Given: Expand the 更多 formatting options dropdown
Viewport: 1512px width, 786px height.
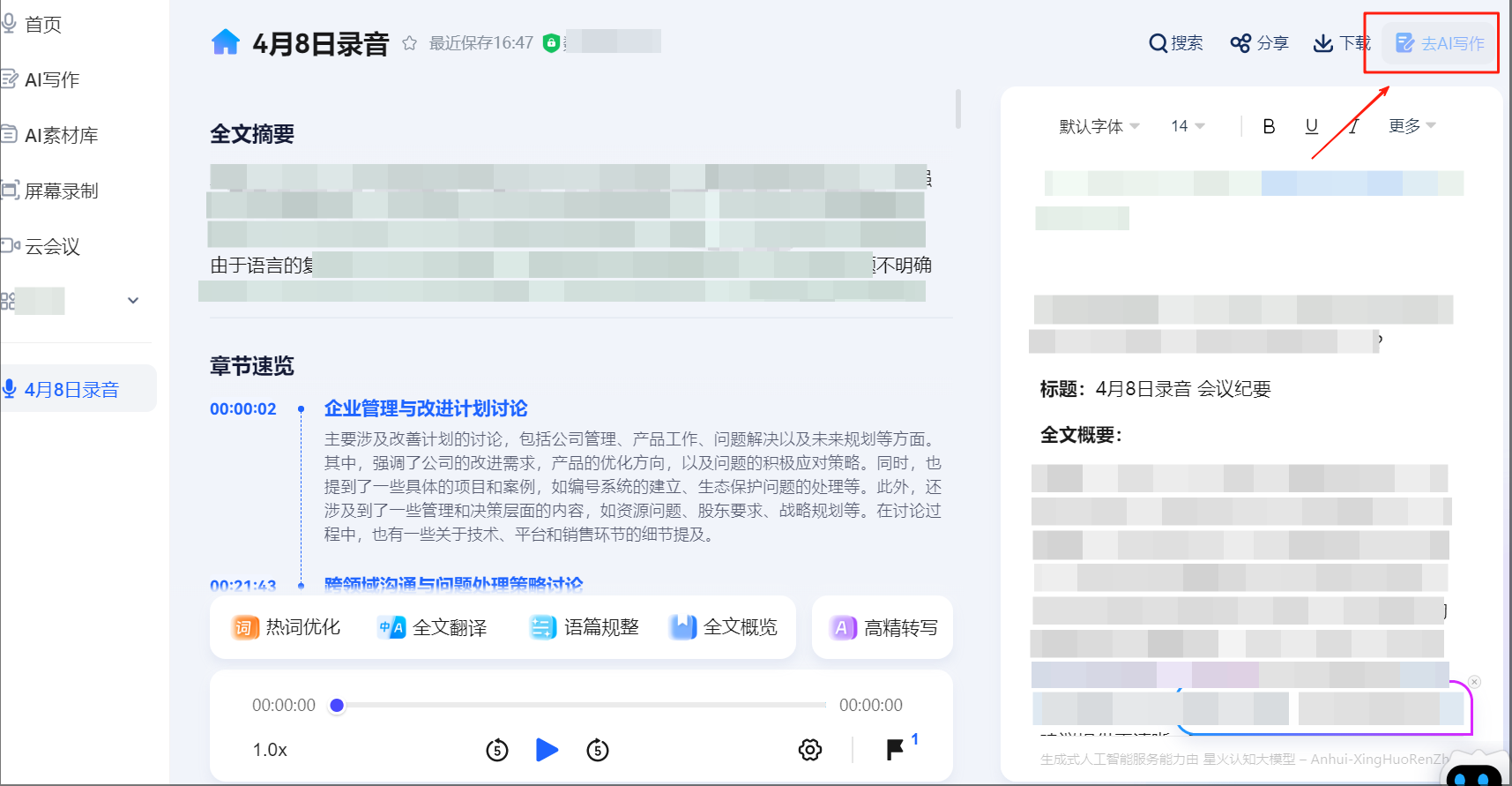Looking at the screenshot, I should [x=1411, y=126].
